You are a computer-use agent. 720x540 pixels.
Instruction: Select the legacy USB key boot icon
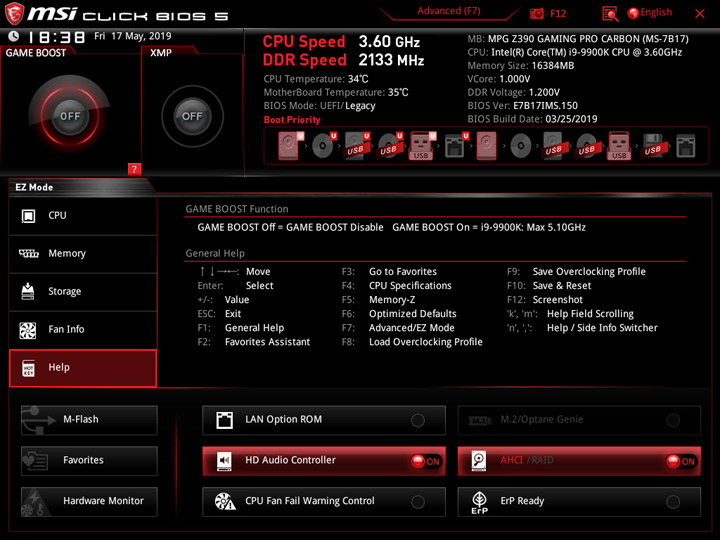click(x=619, y=146)
